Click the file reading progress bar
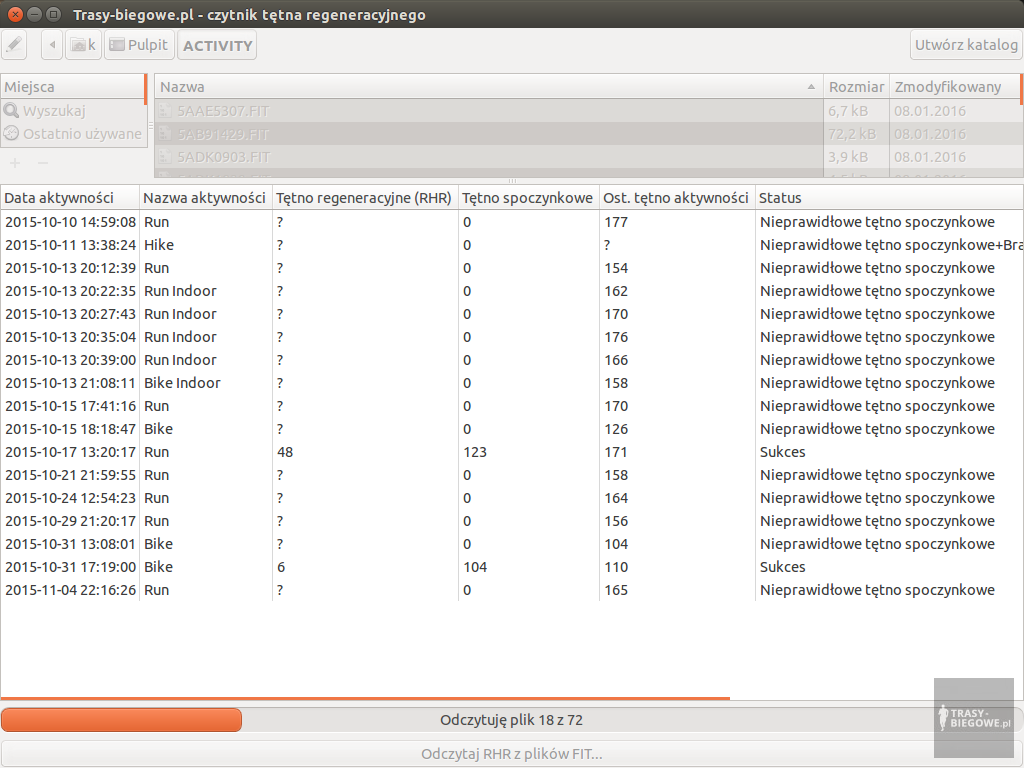Viewport: 1024px width, 768px height. tap(511, 720)
